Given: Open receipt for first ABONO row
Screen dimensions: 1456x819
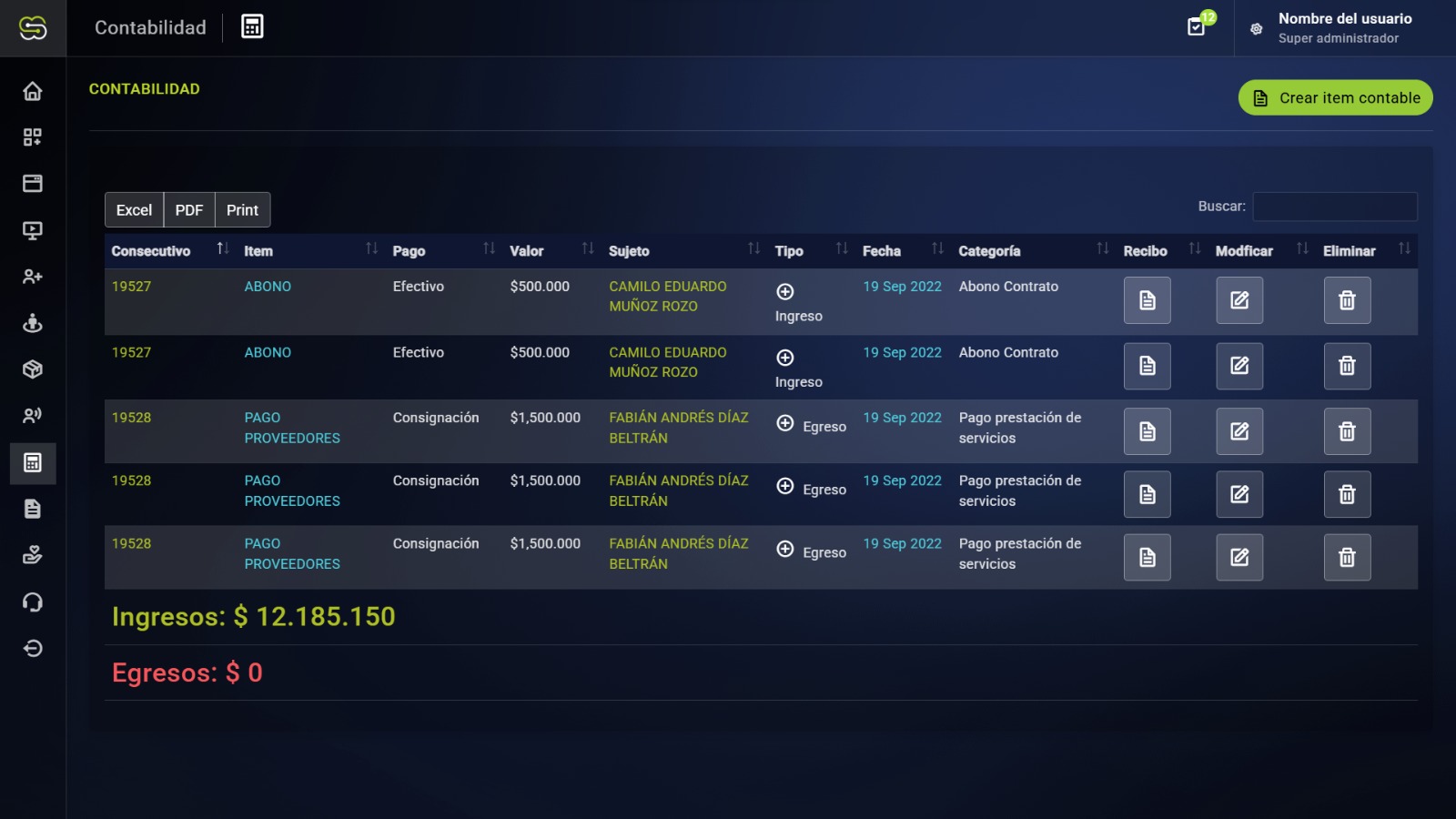Looking at the screenshot, I should tap(1147, 300).
